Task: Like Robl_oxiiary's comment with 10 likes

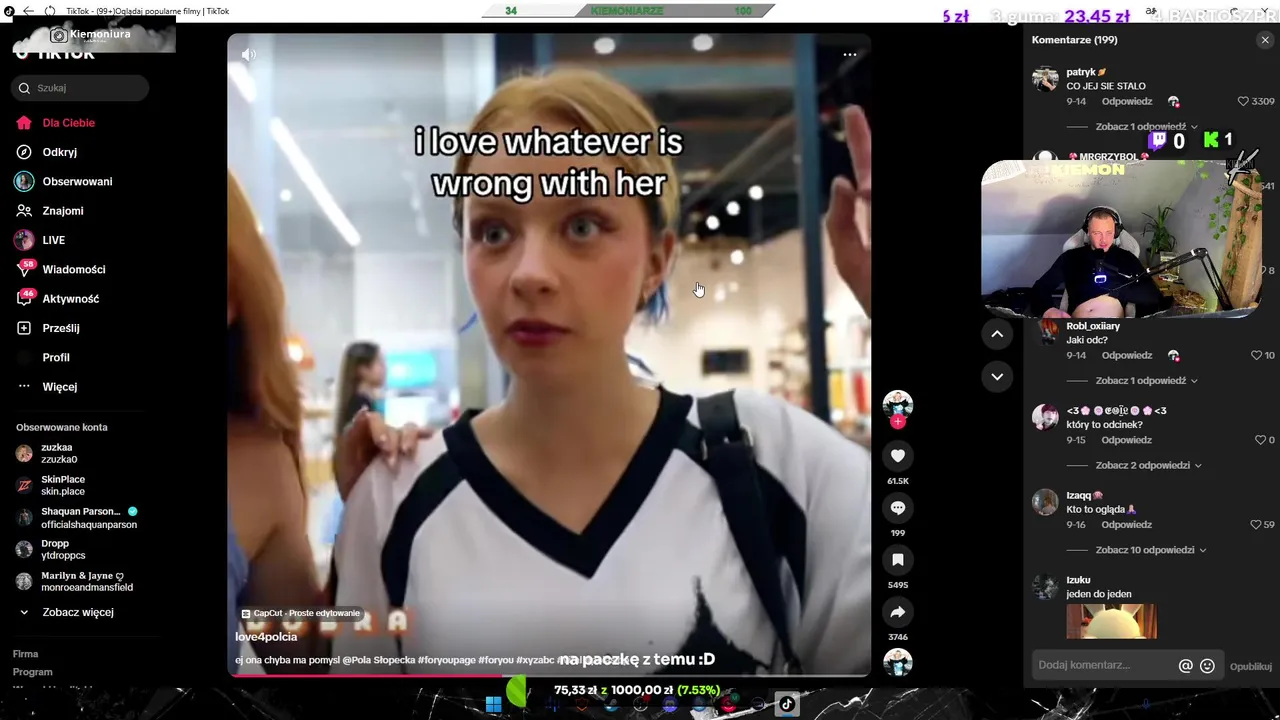Action: pos(1257,355)
